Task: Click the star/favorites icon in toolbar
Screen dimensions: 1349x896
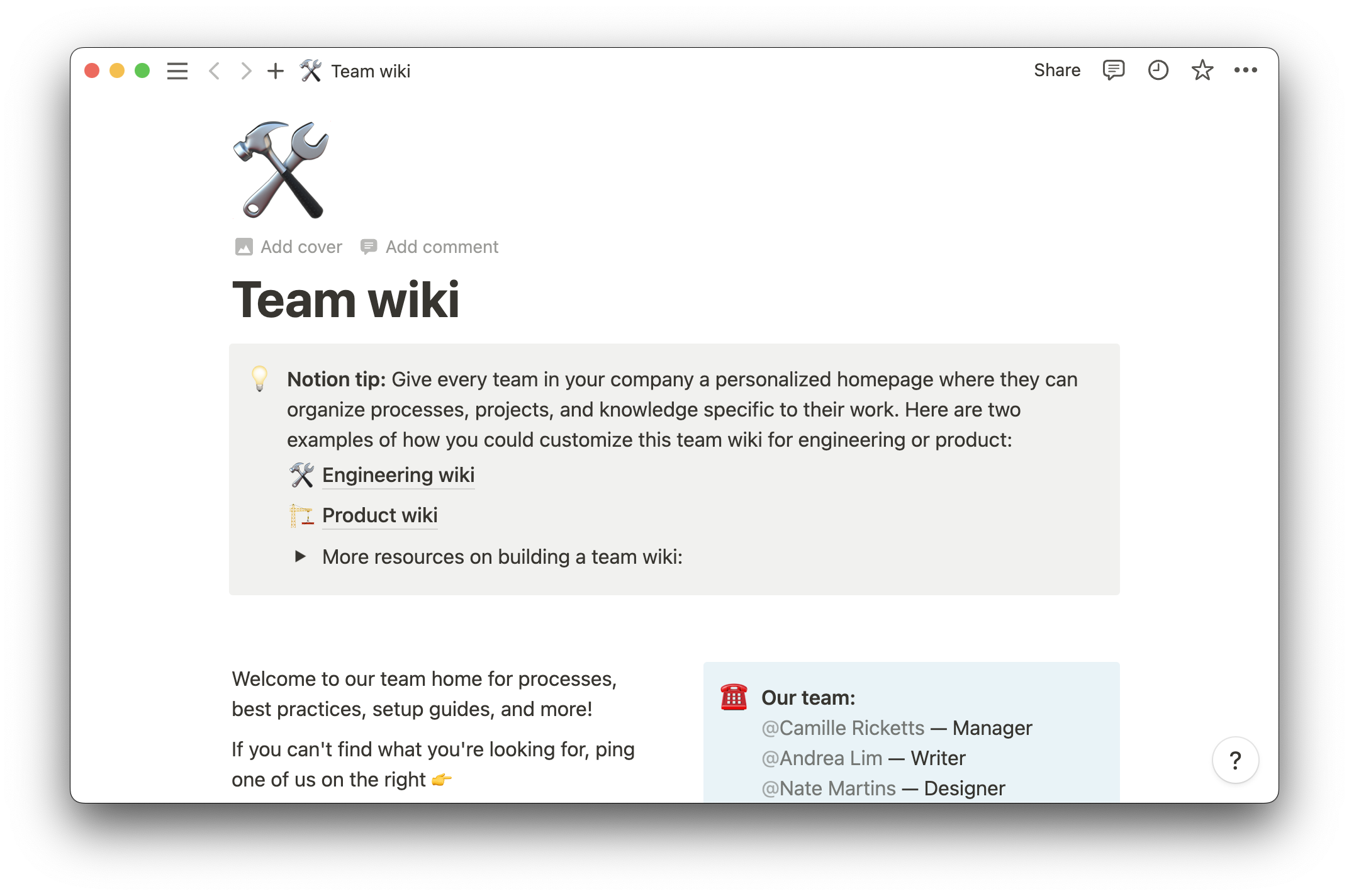Action: click(1200, 70)
